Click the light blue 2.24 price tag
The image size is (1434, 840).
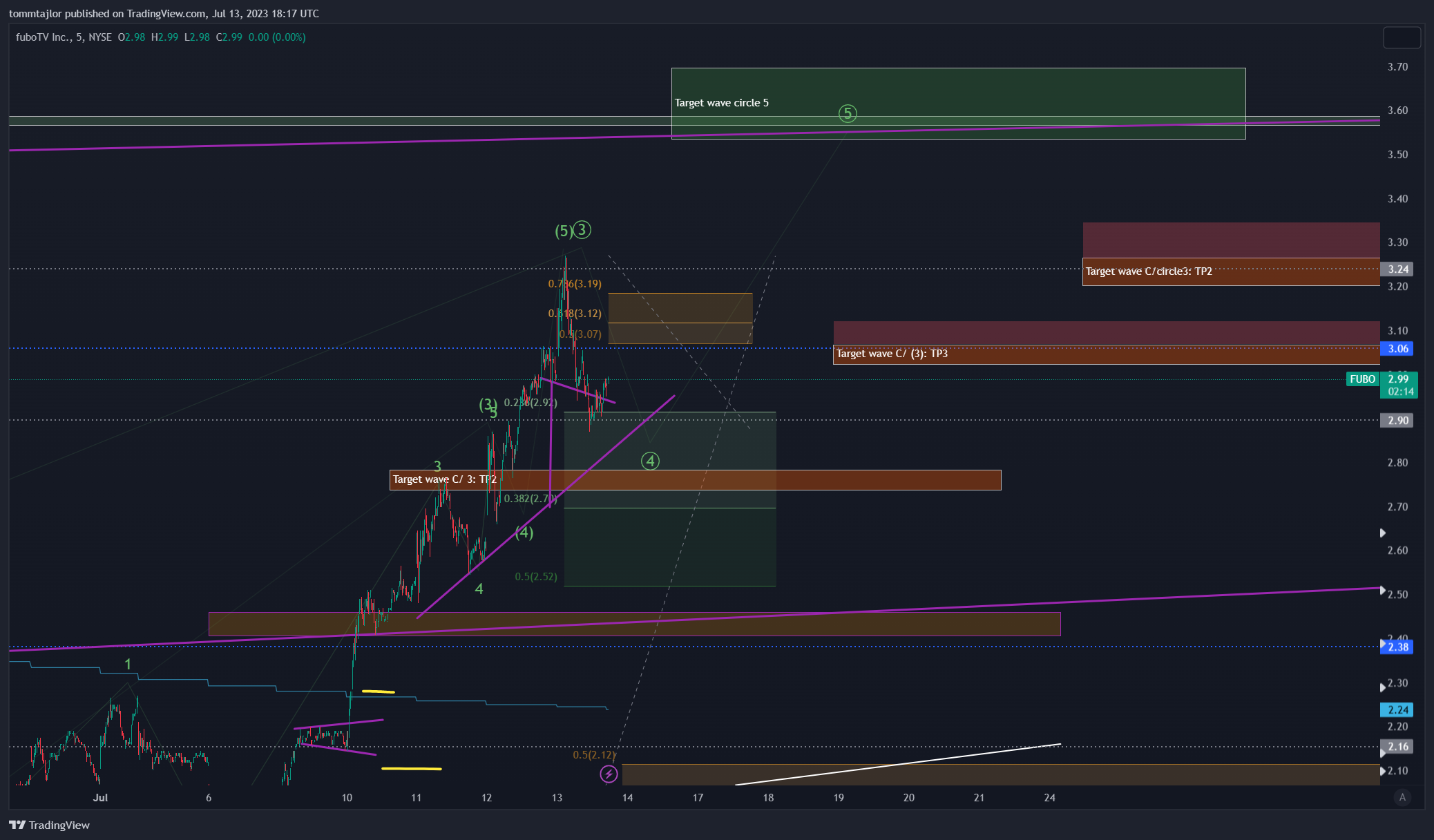(1397, 710)
